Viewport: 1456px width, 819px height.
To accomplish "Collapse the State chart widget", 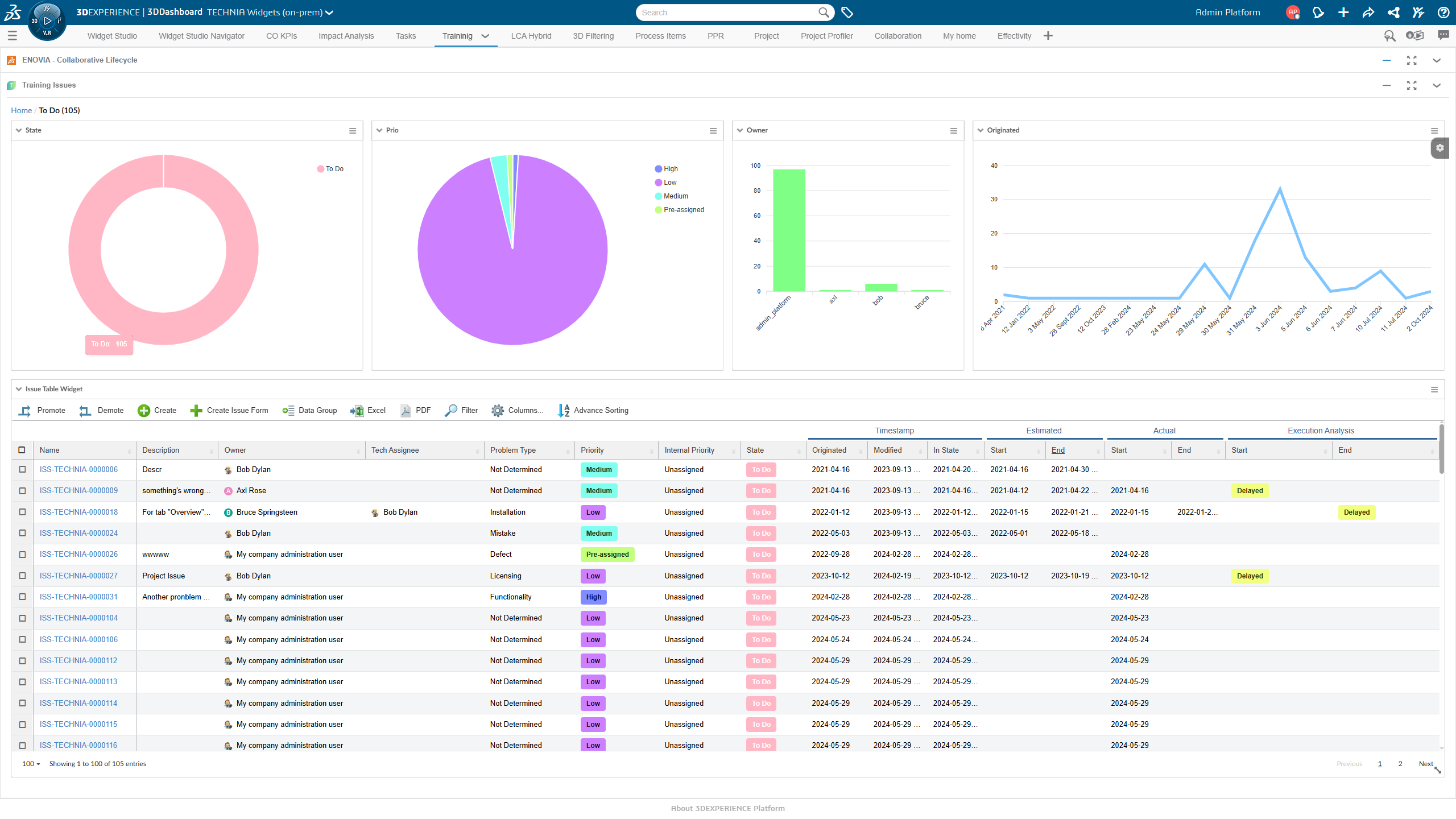I will [x=19, y=130].
